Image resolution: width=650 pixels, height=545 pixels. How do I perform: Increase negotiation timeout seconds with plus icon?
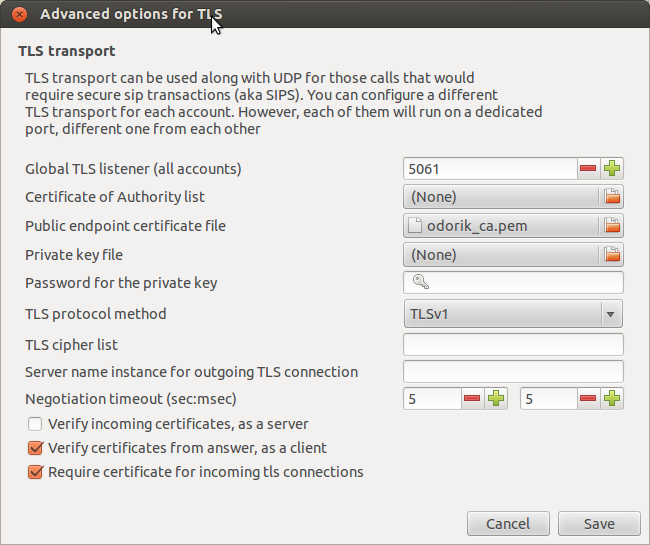point(496,400)
